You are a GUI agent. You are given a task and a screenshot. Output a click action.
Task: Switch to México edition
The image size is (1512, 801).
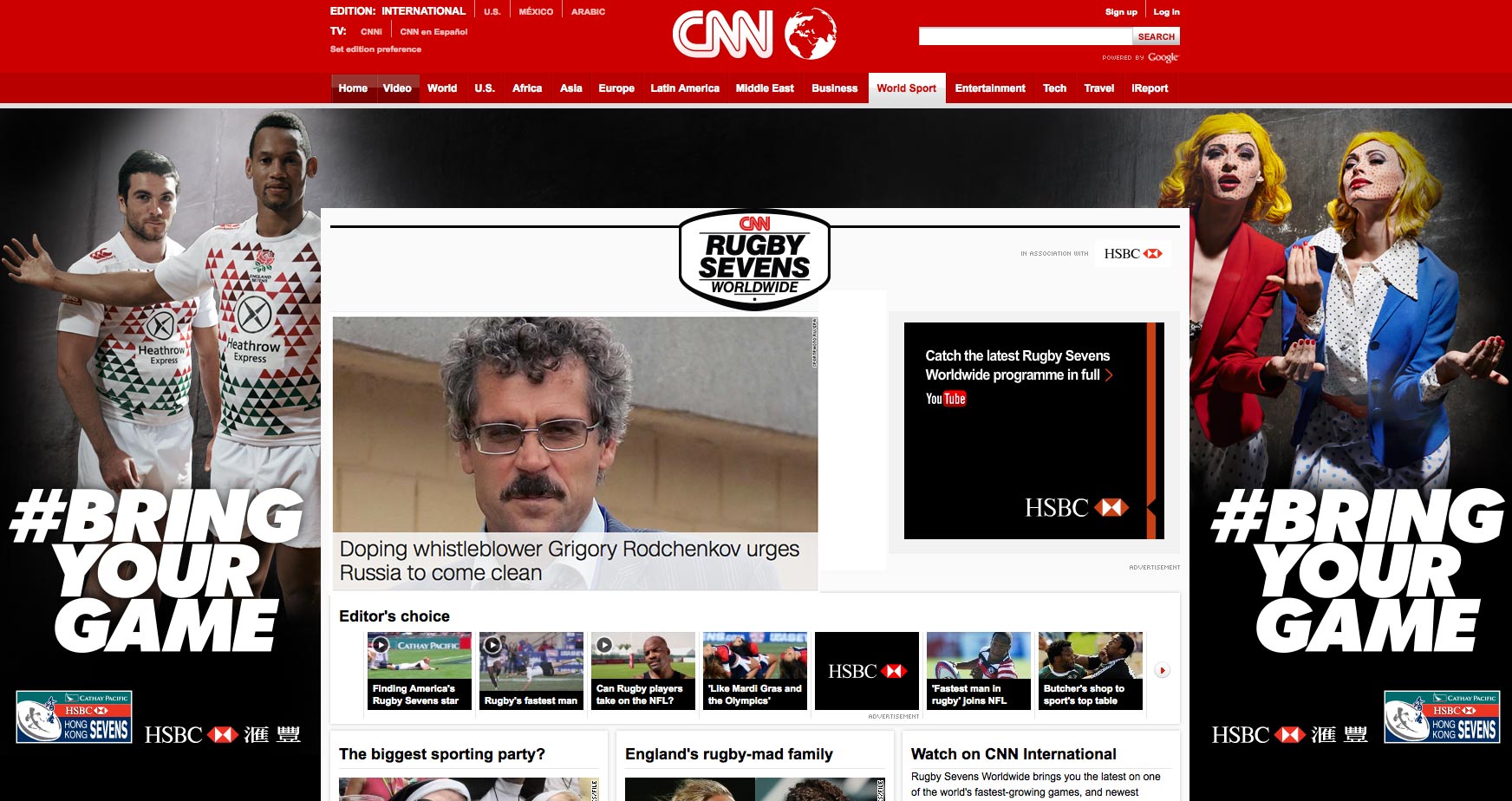536,12
